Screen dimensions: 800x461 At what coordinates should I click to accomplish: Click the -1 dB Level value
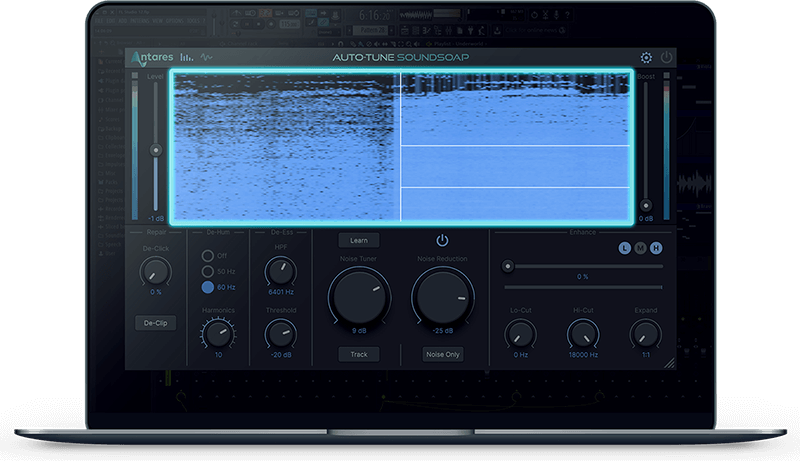[x=156, y=219]
